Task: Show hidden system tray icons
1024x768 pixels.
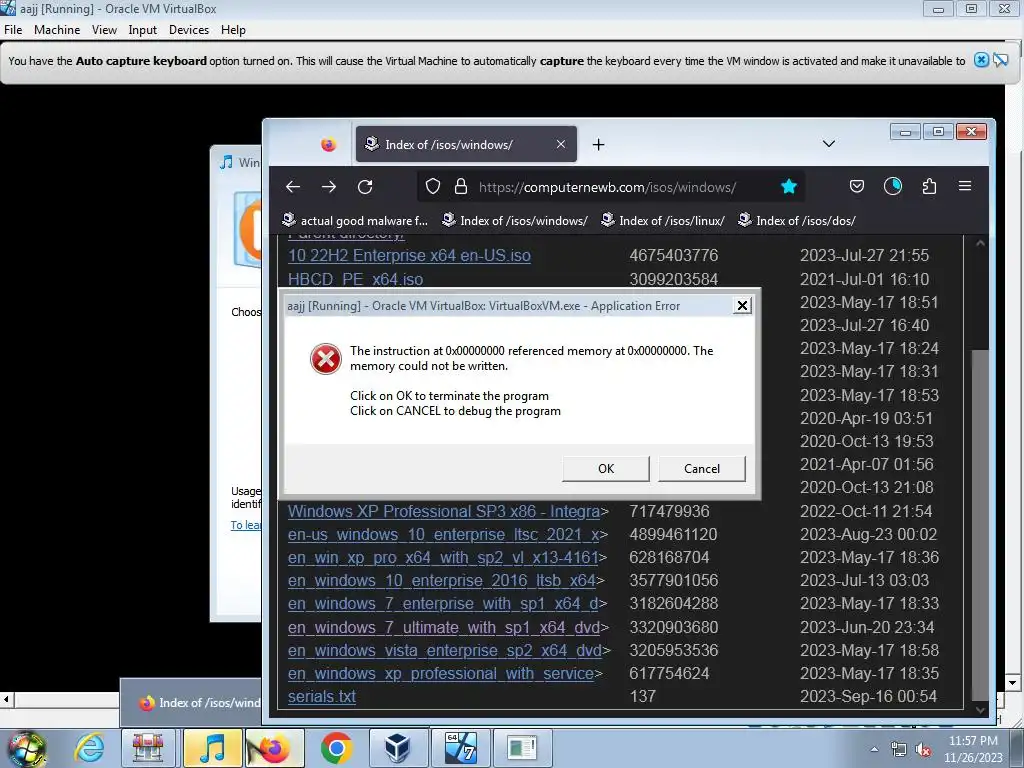Action: tap(874, 749)
